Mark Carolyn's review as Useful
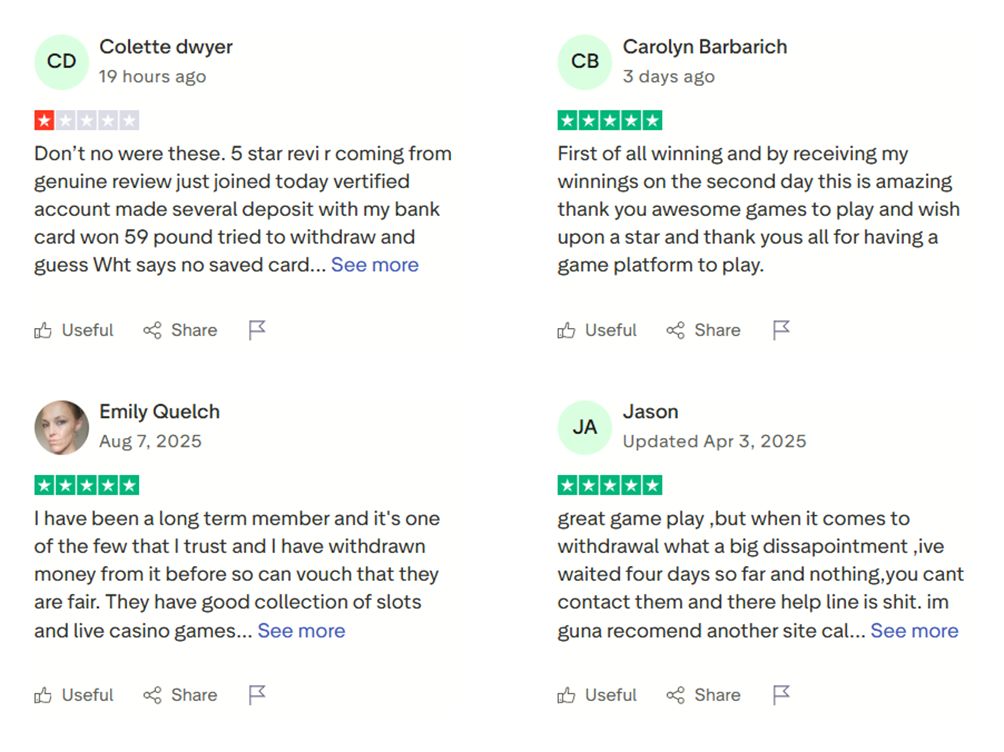The width and height of the screenshot is (1004, 752). point(611,329)
